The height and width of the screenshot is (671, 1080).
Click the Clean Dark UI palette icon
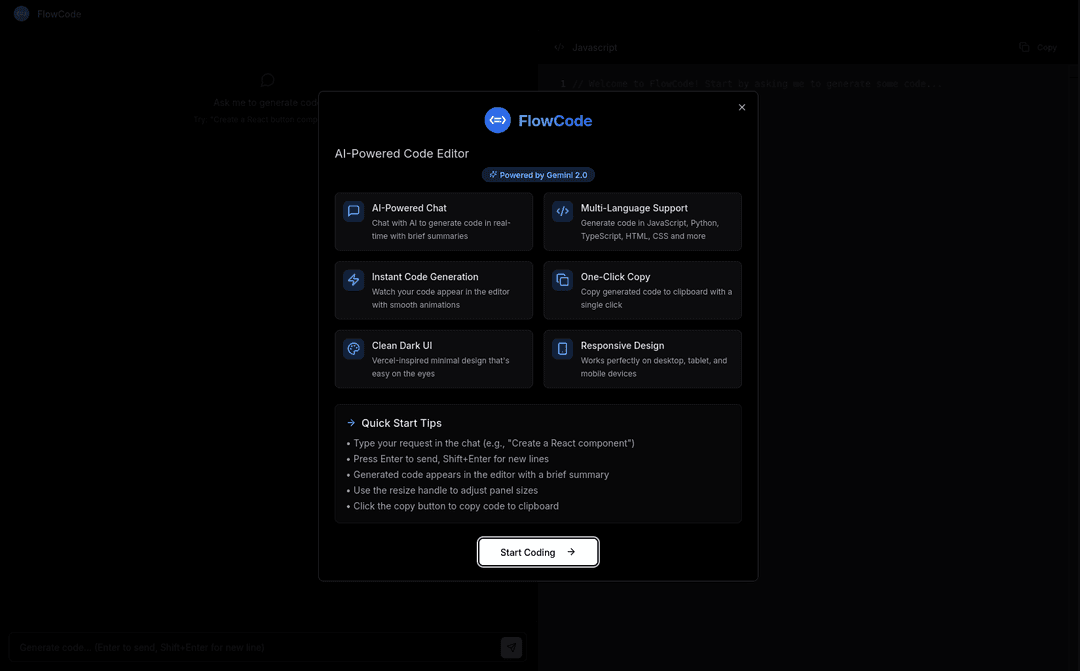point(353,349)
